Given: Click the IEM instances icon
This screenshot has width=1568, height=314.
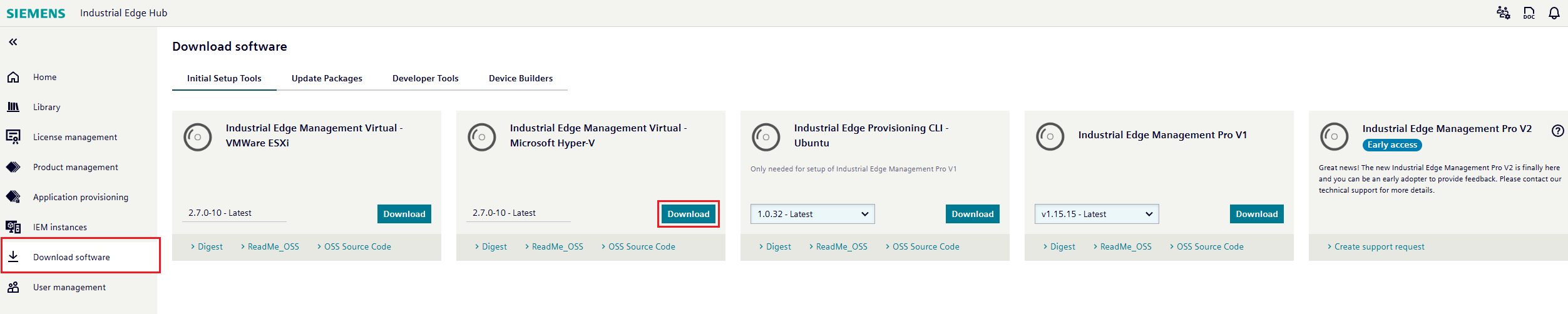Looking at the screenshot, I should point(13,227).
